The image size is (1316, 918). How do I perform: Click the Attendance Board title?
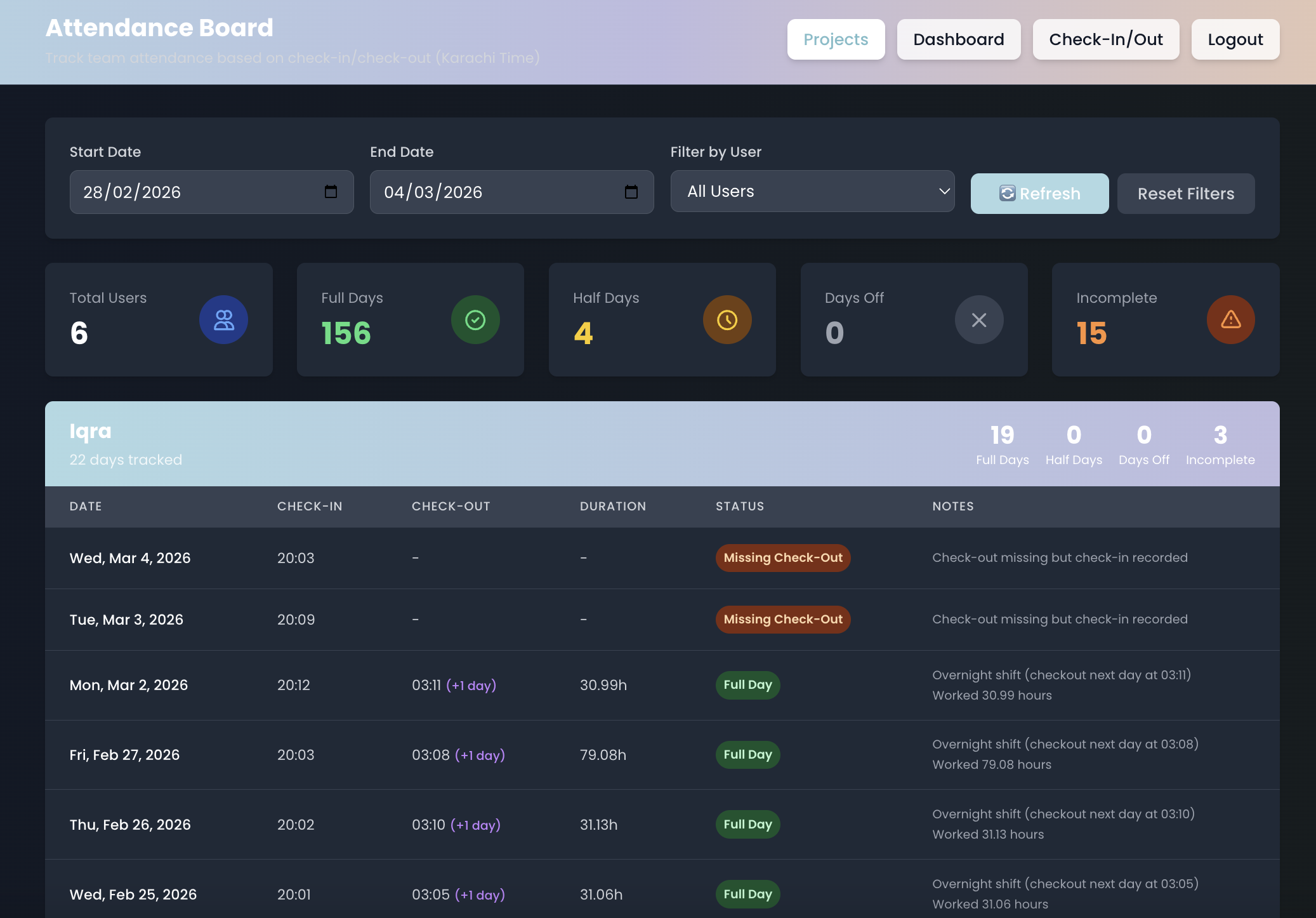coord(159,27)
